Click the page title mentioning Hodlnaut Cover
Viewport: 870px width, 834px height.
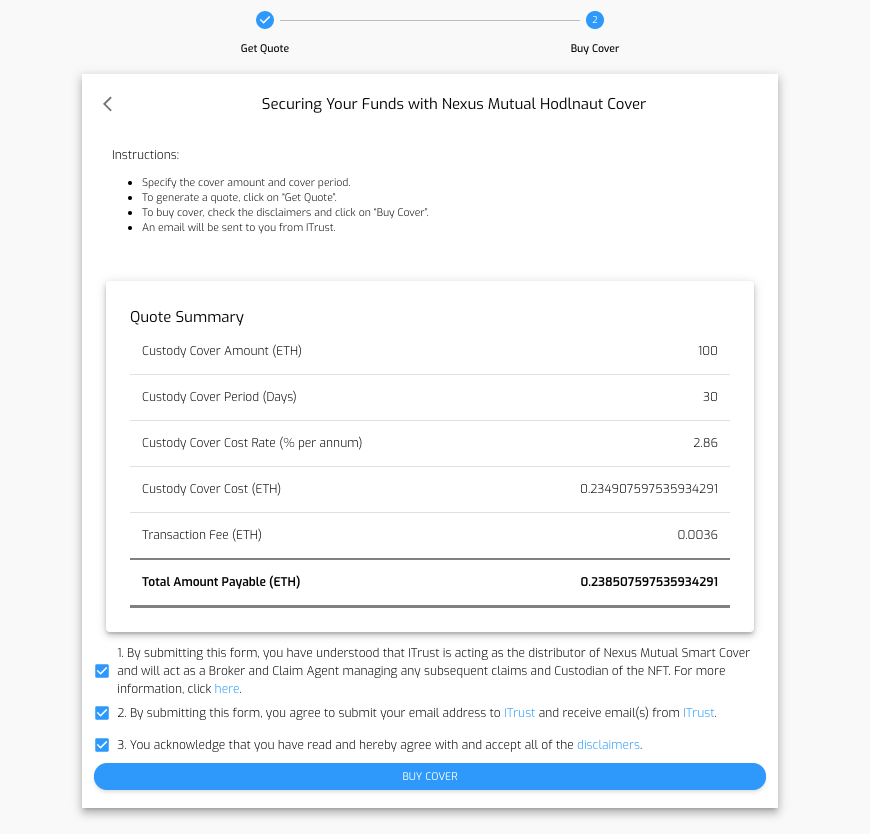tap(454, 104)
